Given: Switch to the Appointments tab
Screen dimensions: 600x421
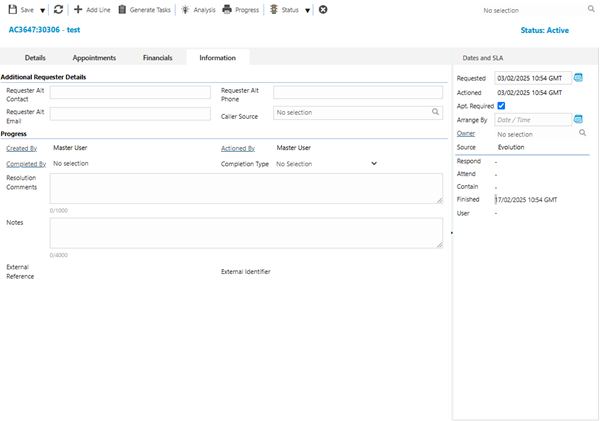Looking at the screenshot, I should pos(94,58).
